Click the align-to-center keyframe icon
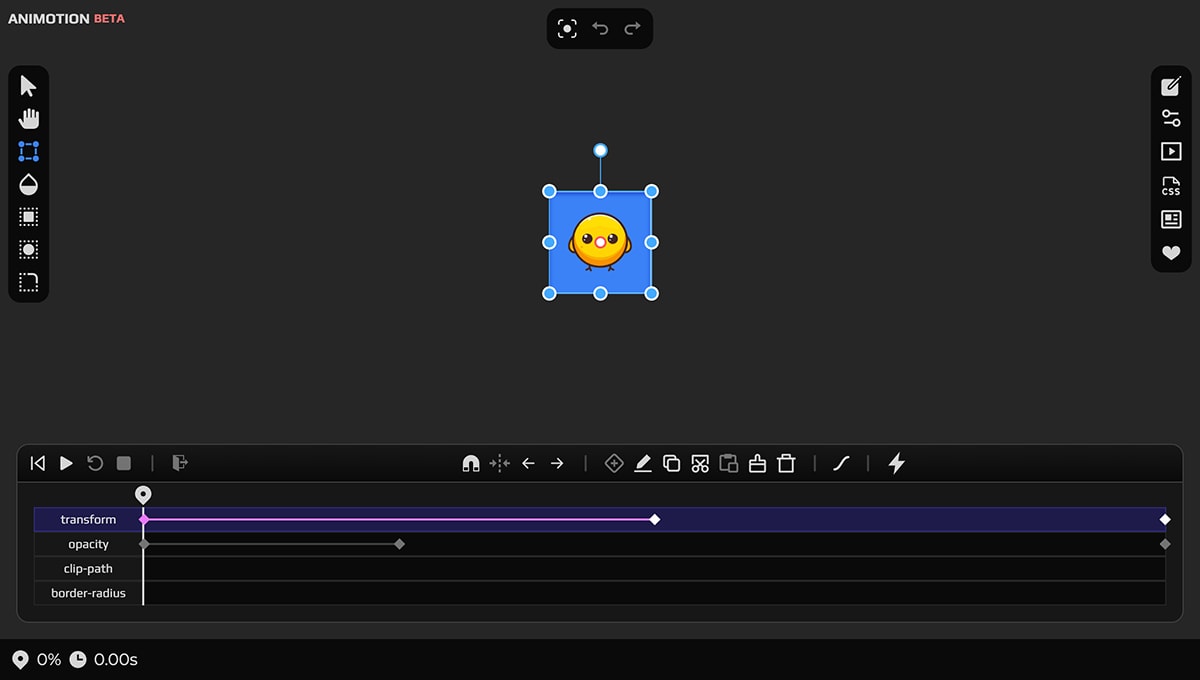This screenshot has height=680, width=1200. (500, 463)
